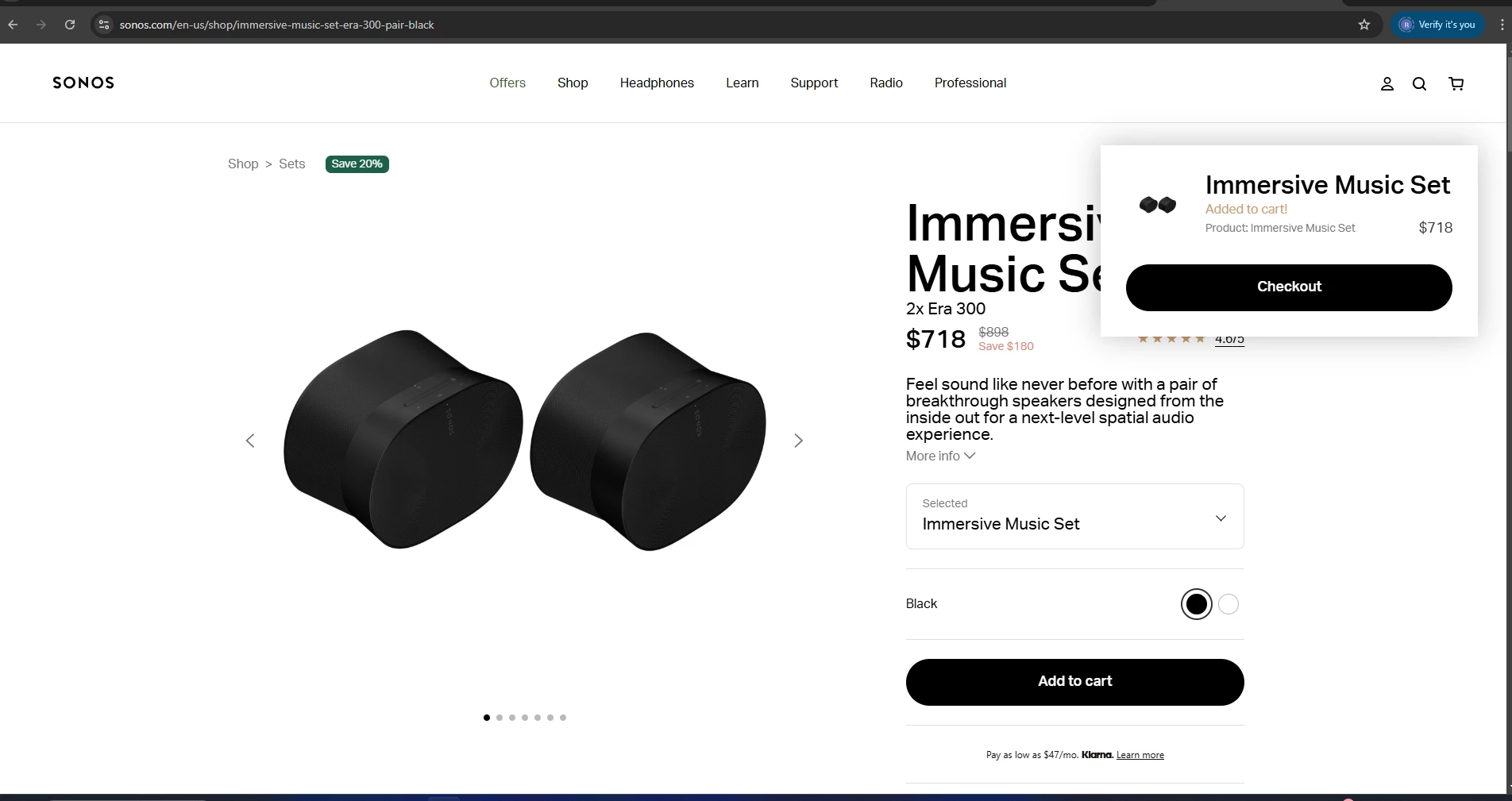Click the Immersive Music Set cart thumbnail

click(1158, 205)
